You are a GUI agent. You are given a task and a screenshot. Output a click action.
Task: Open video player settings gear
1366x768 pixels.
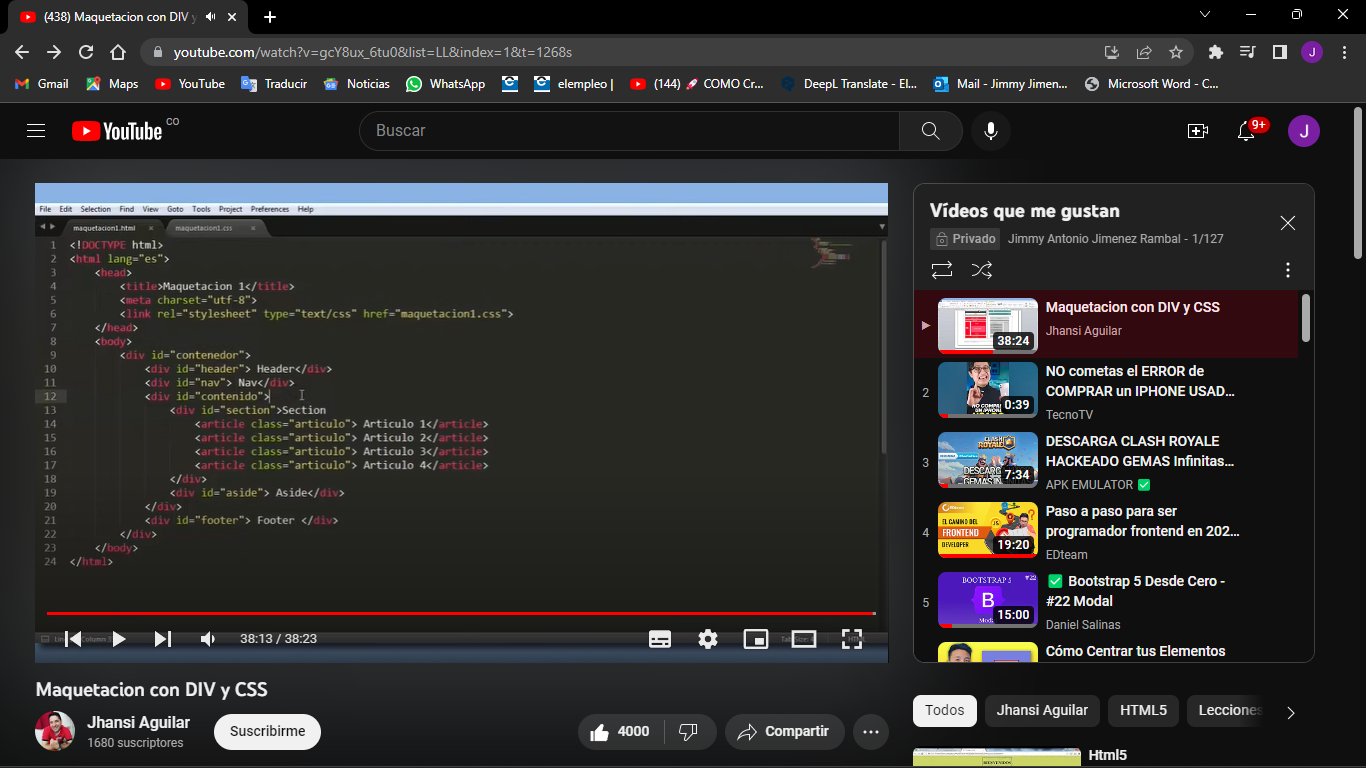(x=708, y=639)
